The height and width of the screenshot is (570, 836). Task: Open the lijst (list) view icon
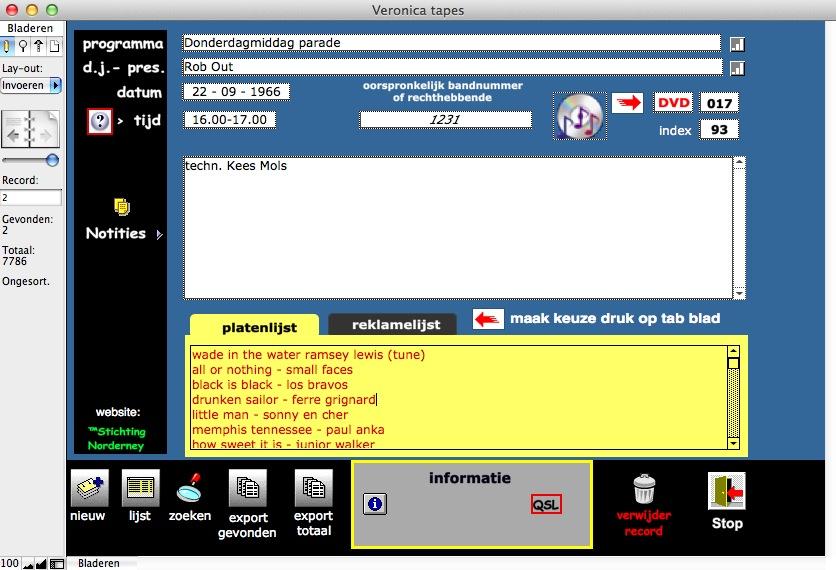[140, 489]
